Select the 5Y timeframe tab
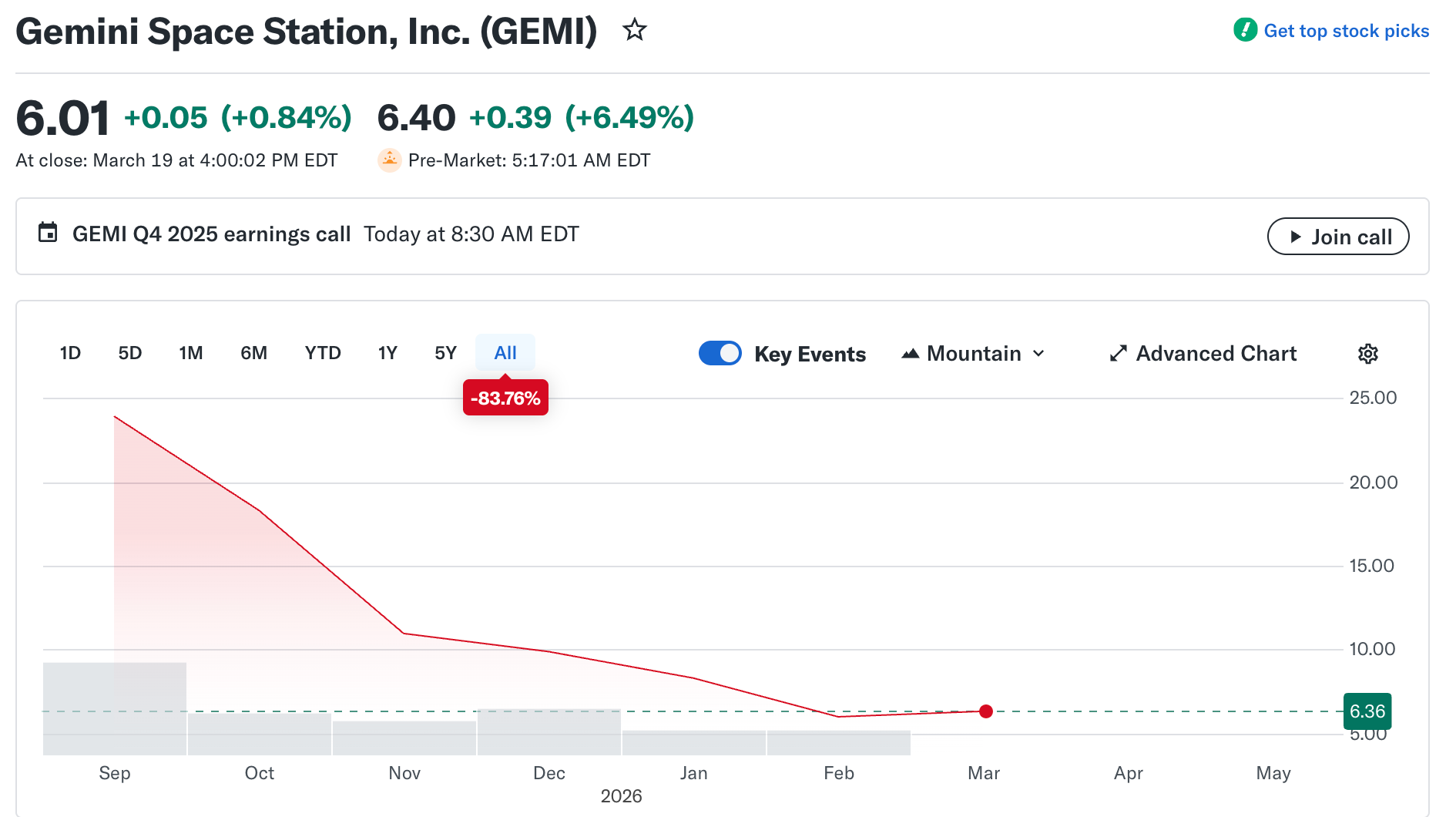Image resolution: width=1456 pixels, height=817 pixels. (445, 352)
